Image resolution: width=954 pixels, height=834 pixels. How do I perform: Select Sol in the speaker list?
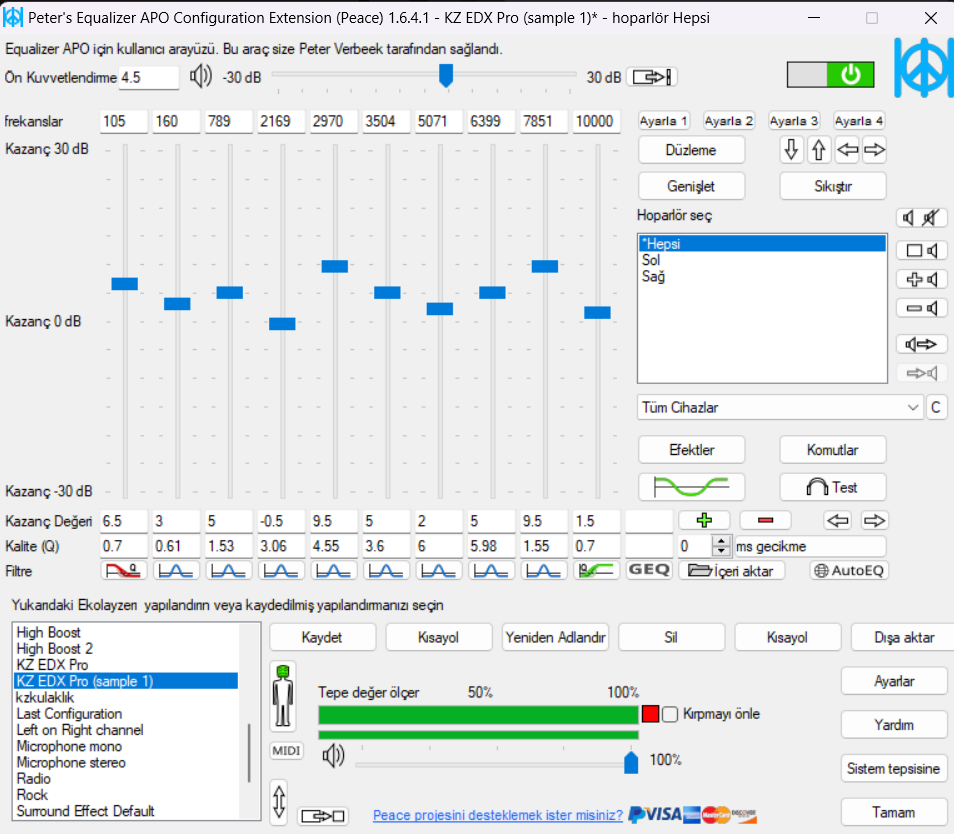coord(762,260)
